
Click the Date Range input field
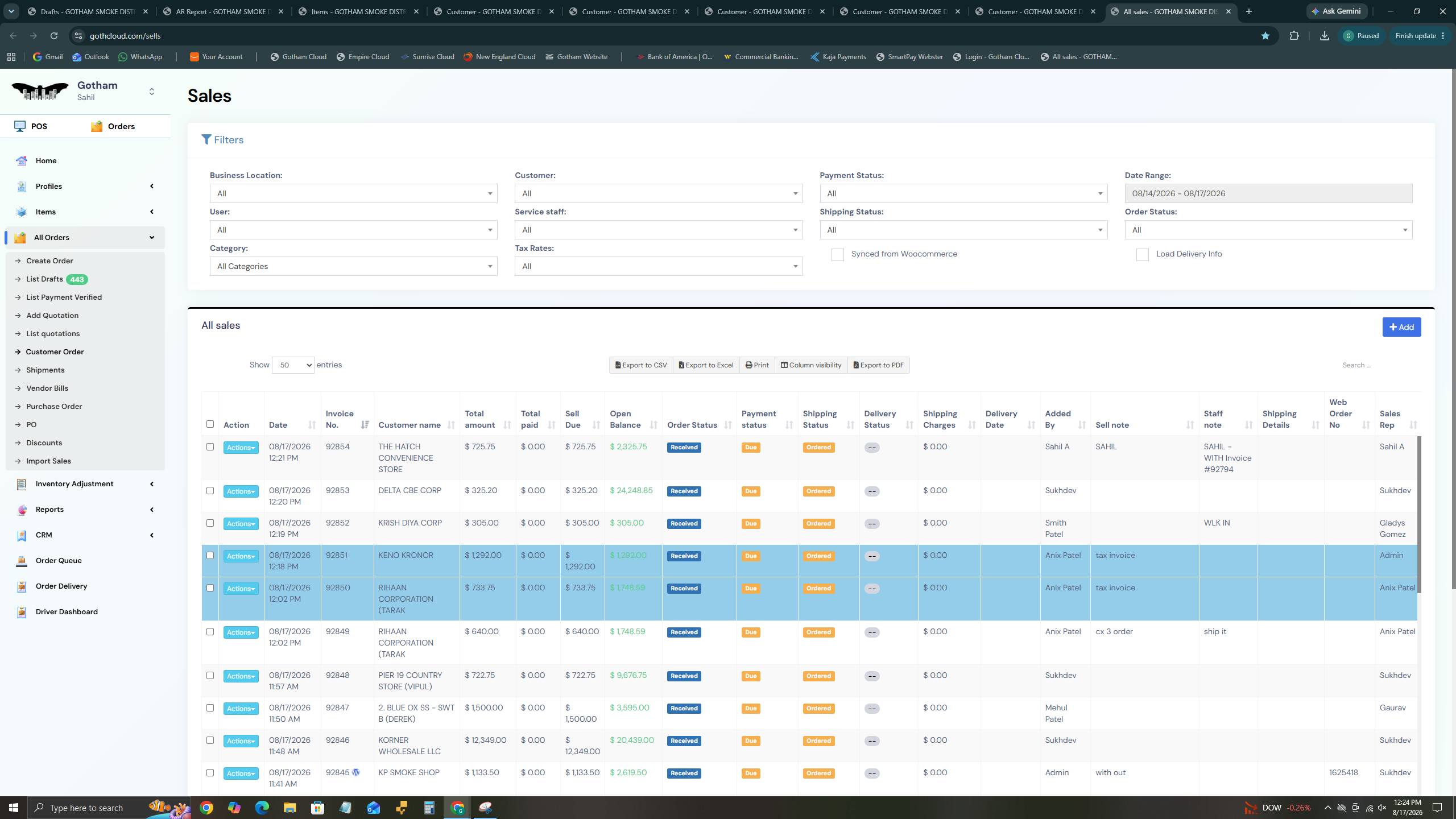(1268, 193)
